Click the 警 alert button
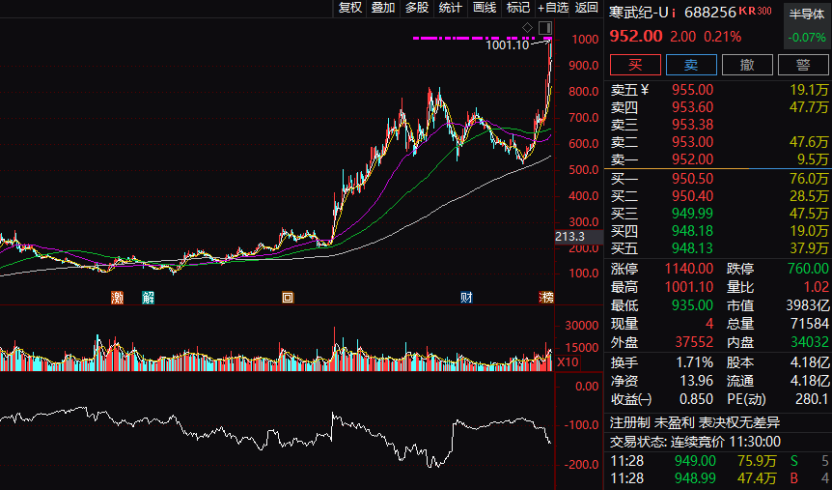The width and height of the screenshot is (832, 490). pyautogui.click(x=803, y=65)
